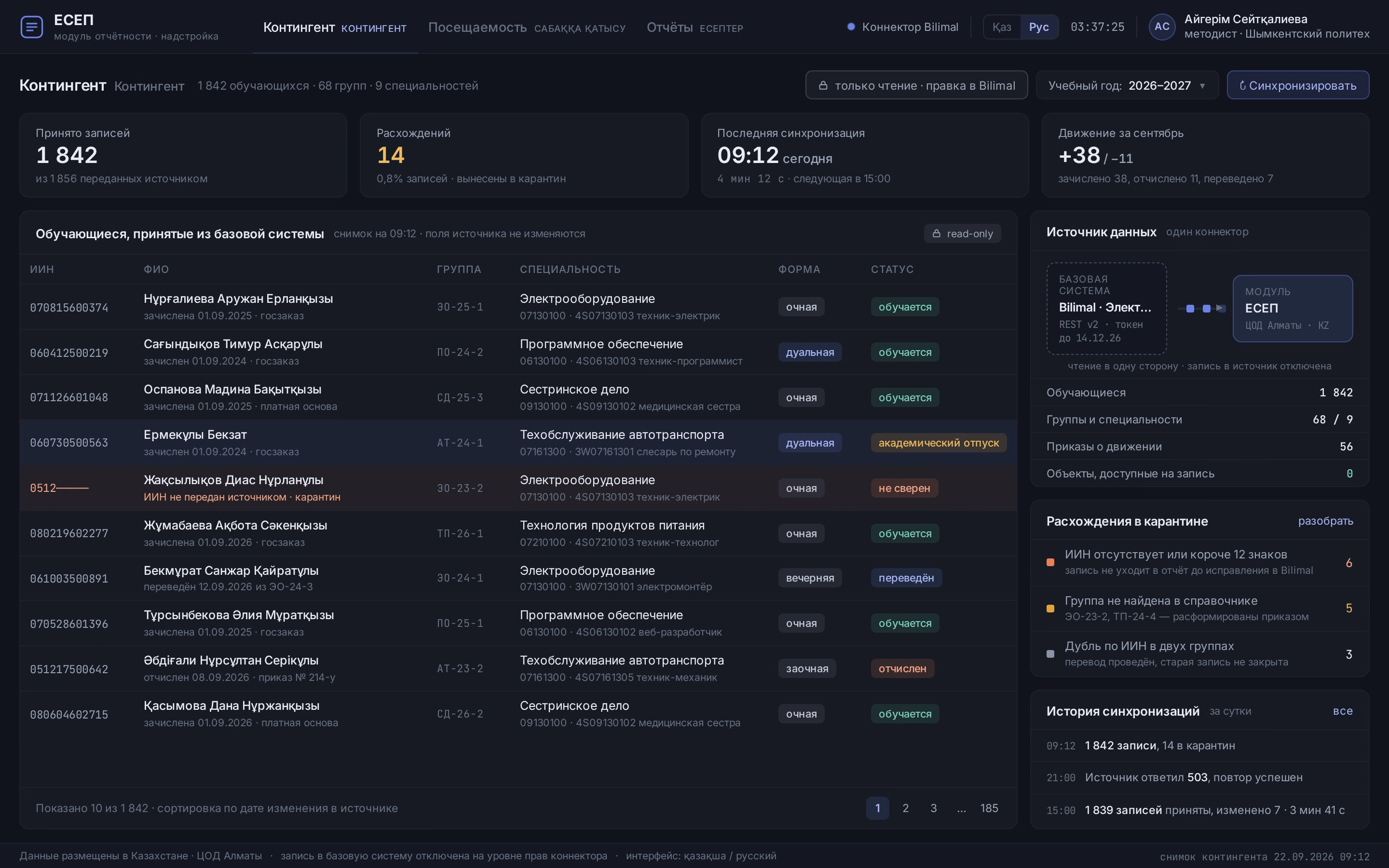Go to page 2 of the table
Image resolution: width=1389 pixels, height=868 pixels.
[905, 808]
